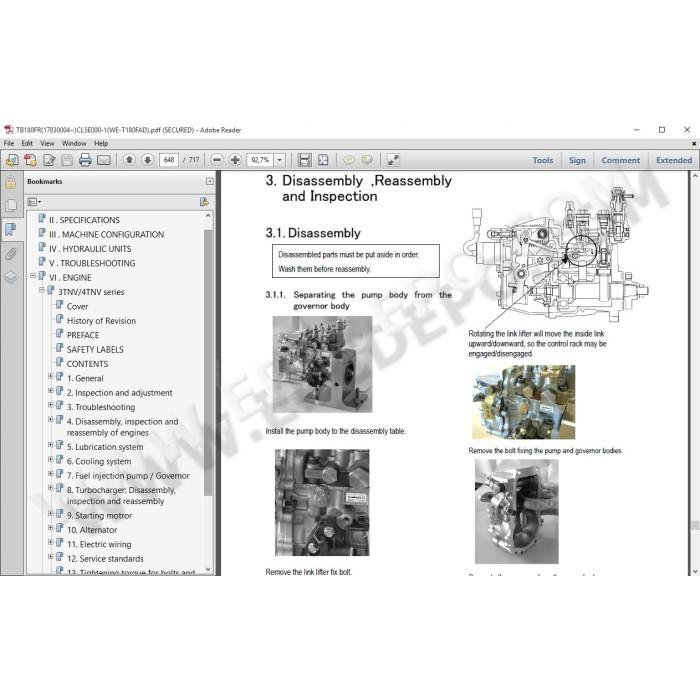Collapse the VI. ENGINE bookmark node

[33, 276]
